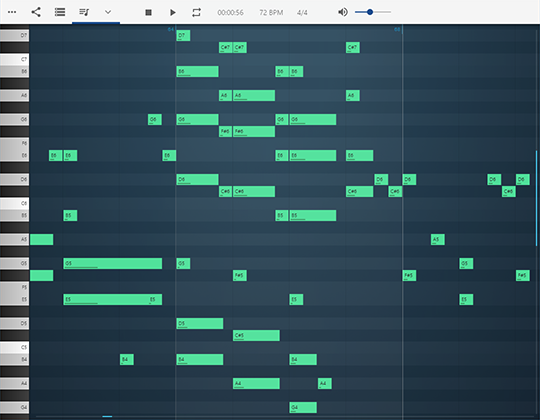
Task: Toggle the loop repeat button
Action: (196, 12)
